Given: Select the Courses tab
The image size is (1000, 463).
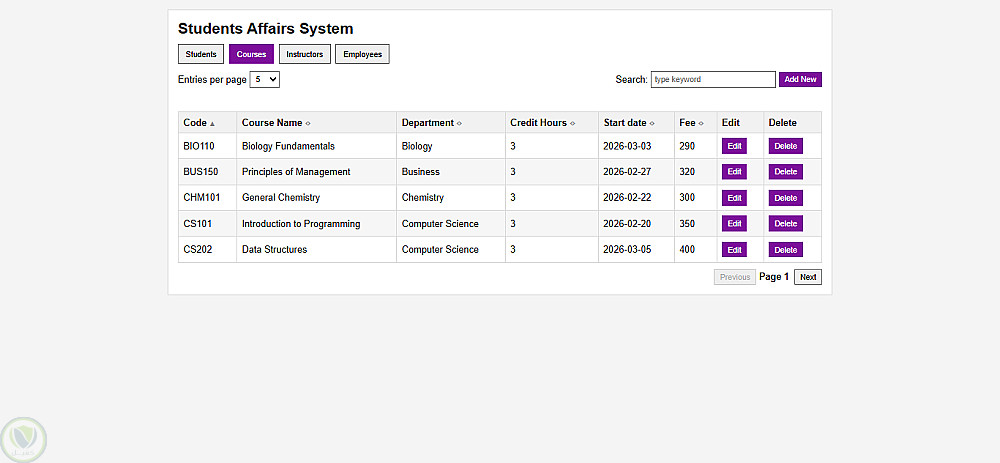Looking at the screenshot, I should click(251, 54).
